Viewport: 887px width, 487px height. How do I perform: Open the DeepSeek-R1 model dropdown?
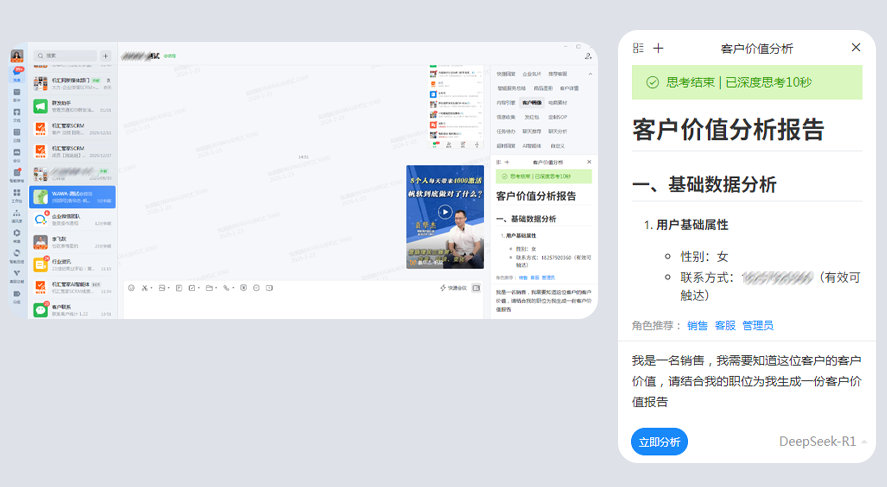(x=822, y=441)
